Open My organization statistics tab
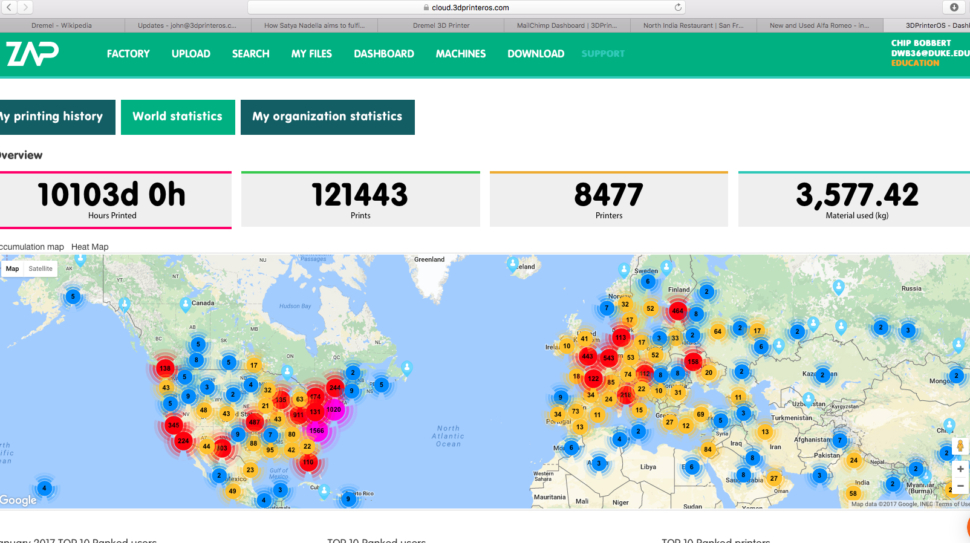970x543 pixels. [x=327, y=117]
